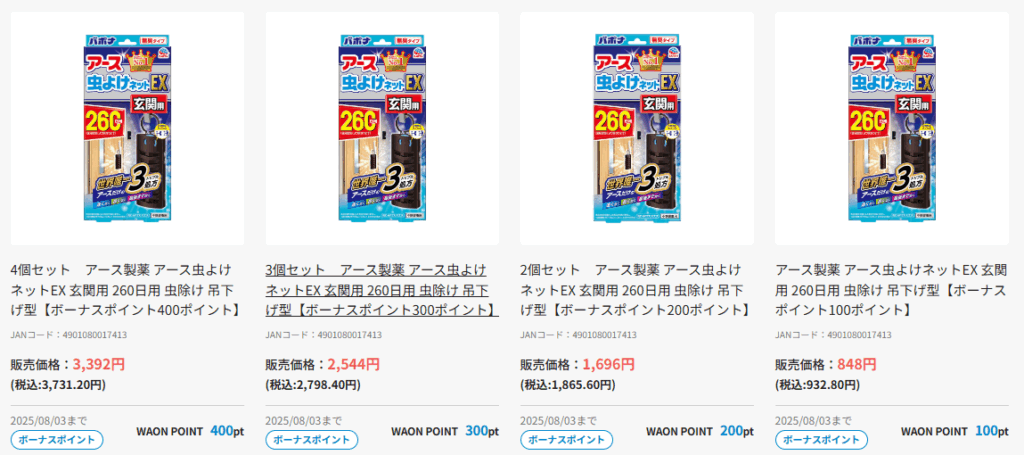Open the underlined 3個セット product title link
The height and width of the screenshot is (455, 1024).
pyautogui.click(x=382, y=289)
